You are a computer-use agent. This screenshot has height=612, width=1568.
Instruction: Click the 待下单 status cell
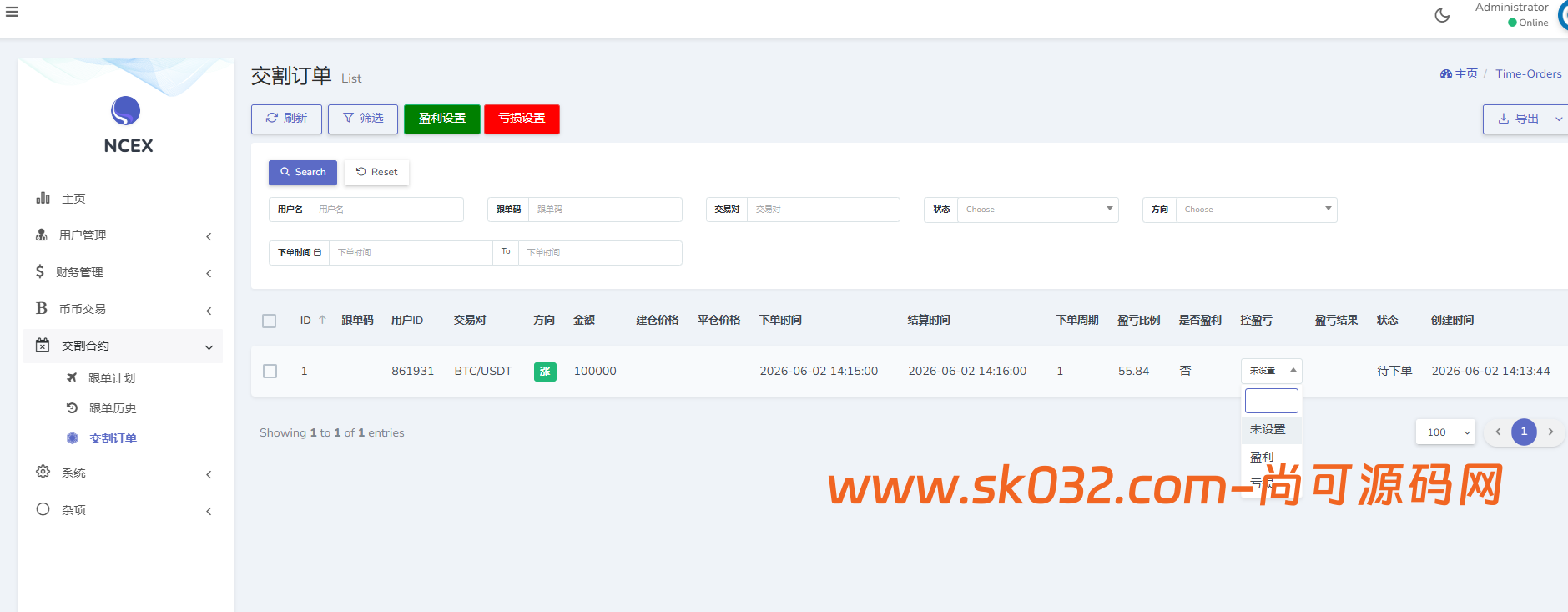point(1394,371)
